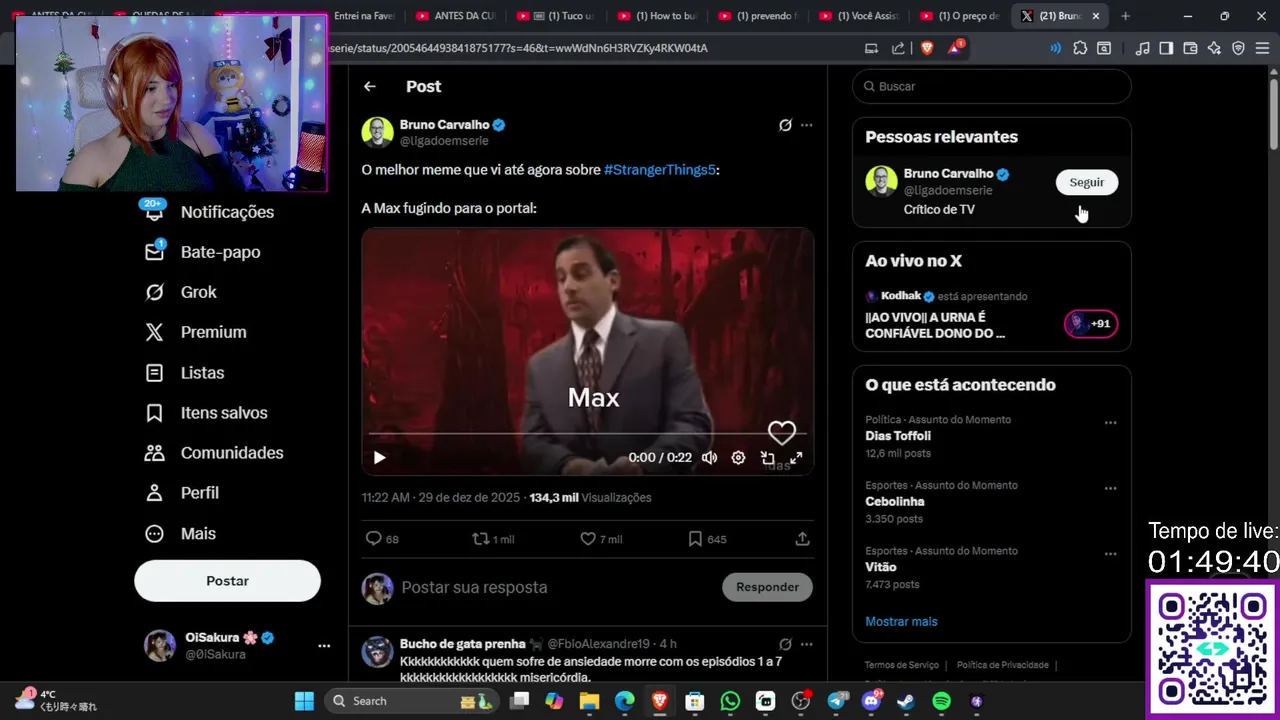Toggle the browser sidebar panel
This screenshot has width=1280, height=720.
pyautogui.click(x=1166, y=48)
